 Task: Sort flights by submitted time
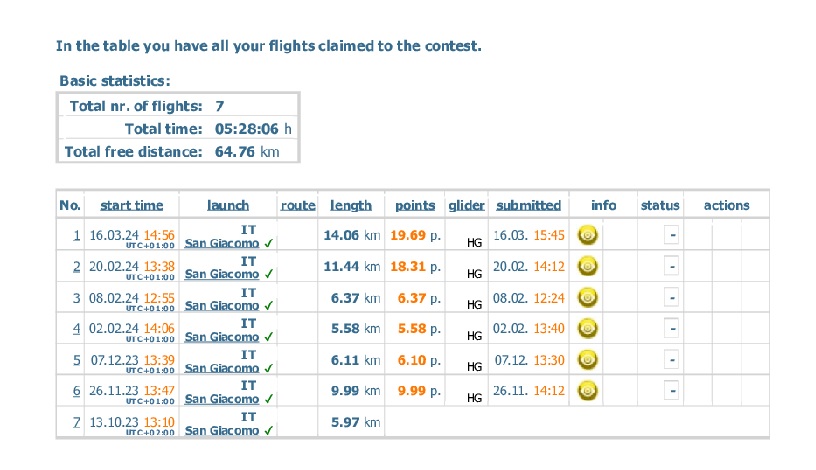[x=528, y=206]
